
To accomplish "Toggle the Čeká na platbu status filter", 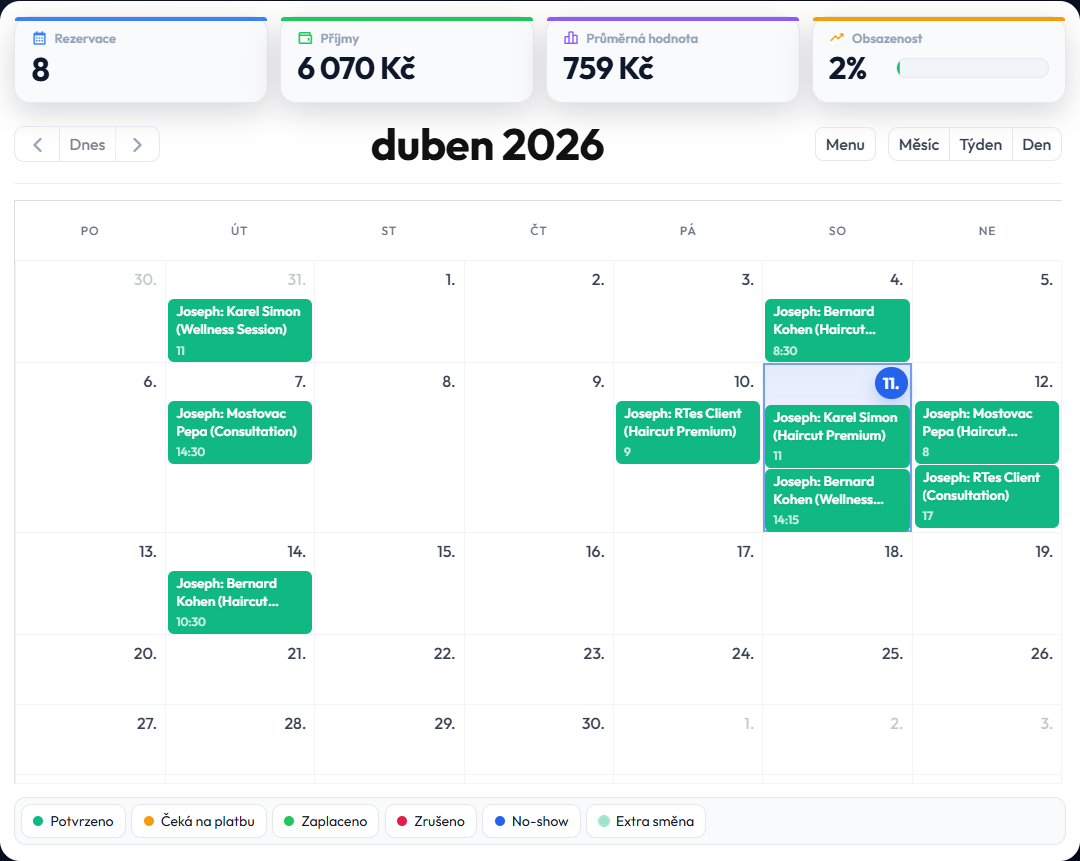I will (199, 821).
